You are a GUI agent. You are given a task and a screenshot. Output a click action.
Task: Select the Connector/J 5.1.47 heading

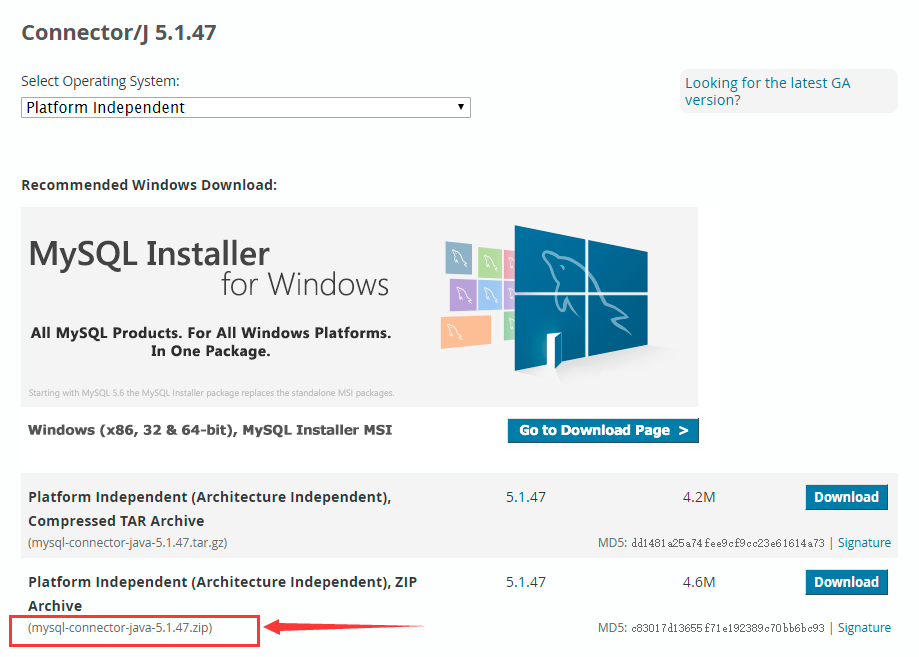(119, 33)
